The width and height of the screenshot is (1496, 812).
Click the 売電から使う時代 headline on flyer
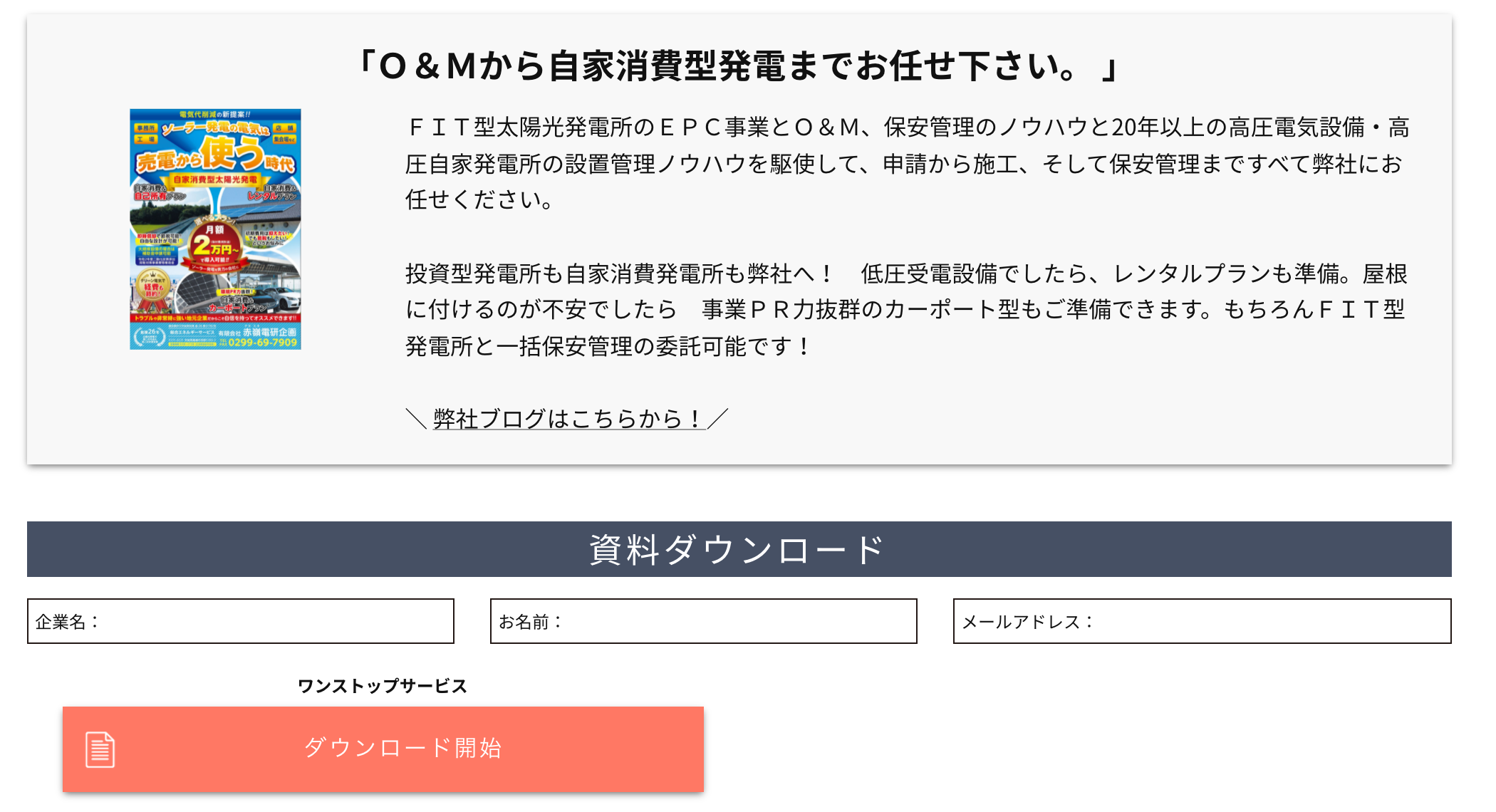click(x=215, y=155)
